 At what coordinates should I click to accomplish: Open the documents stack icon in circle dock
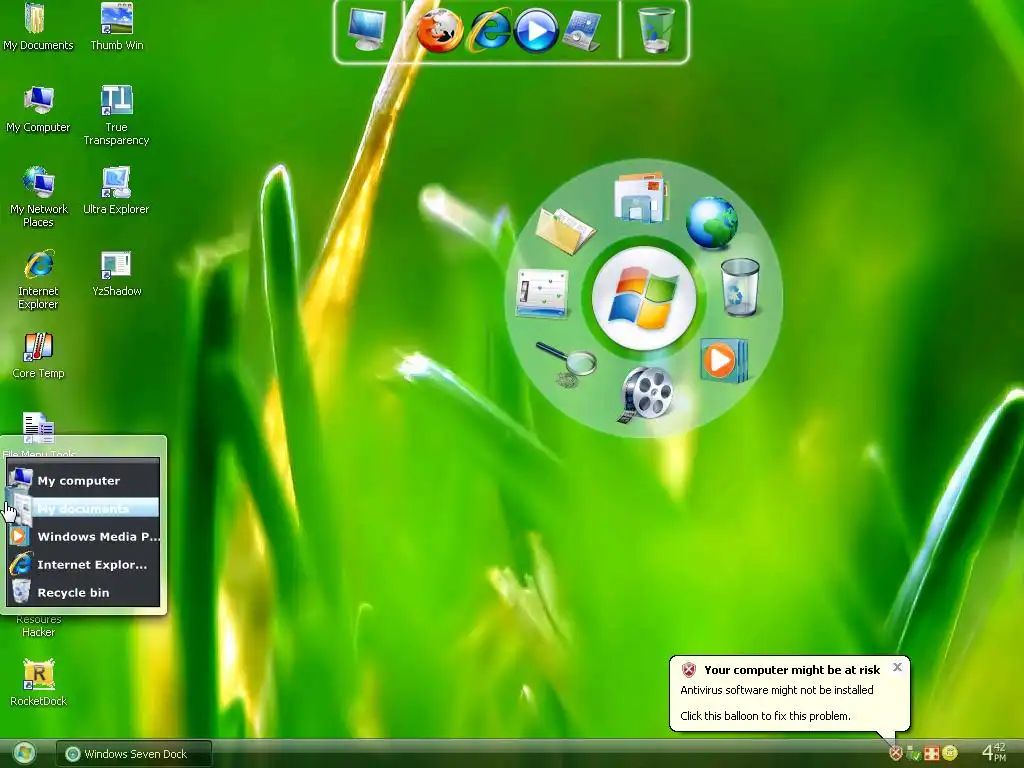[641, 197]
